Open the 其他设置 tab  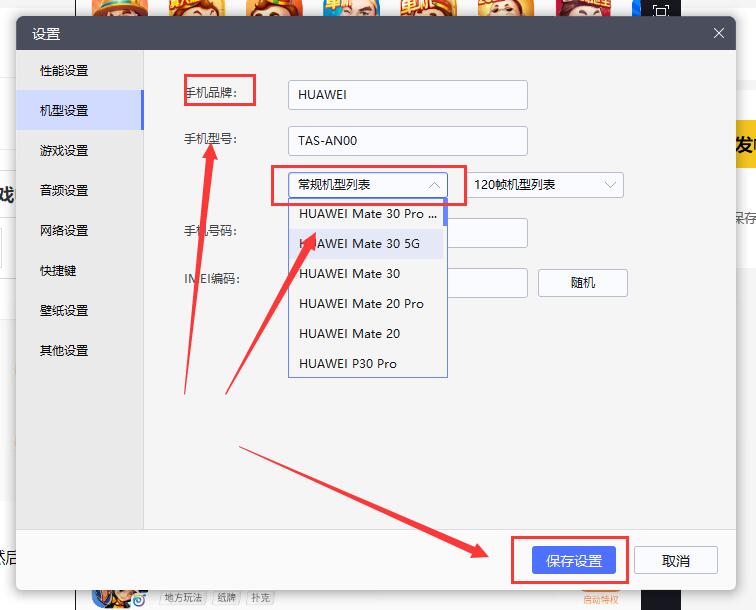pos(64,350)
